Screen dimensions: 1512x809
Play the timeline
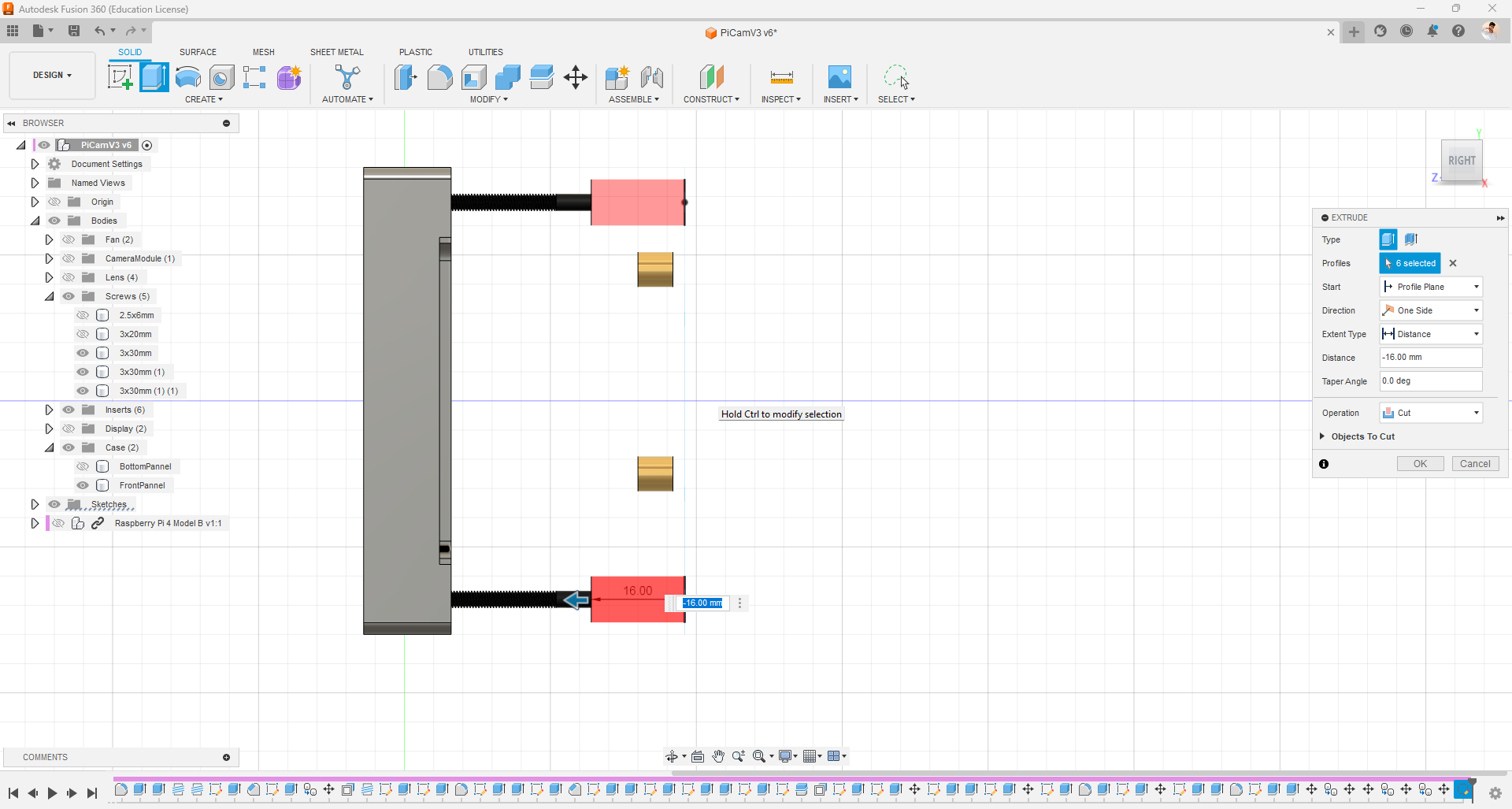tap(52, 793)
